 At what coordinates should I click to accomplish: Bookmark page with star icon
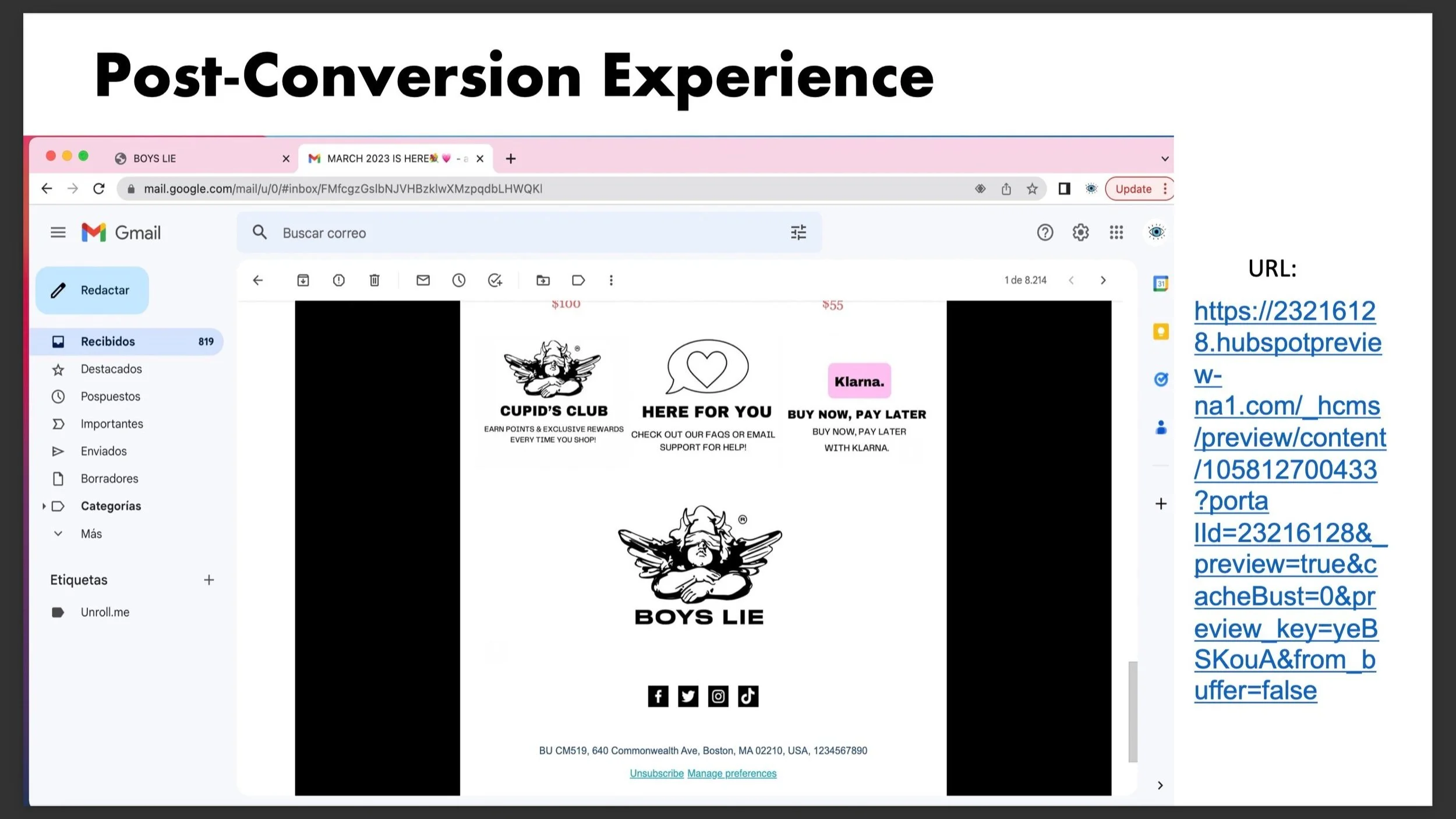pos(1032,189)
